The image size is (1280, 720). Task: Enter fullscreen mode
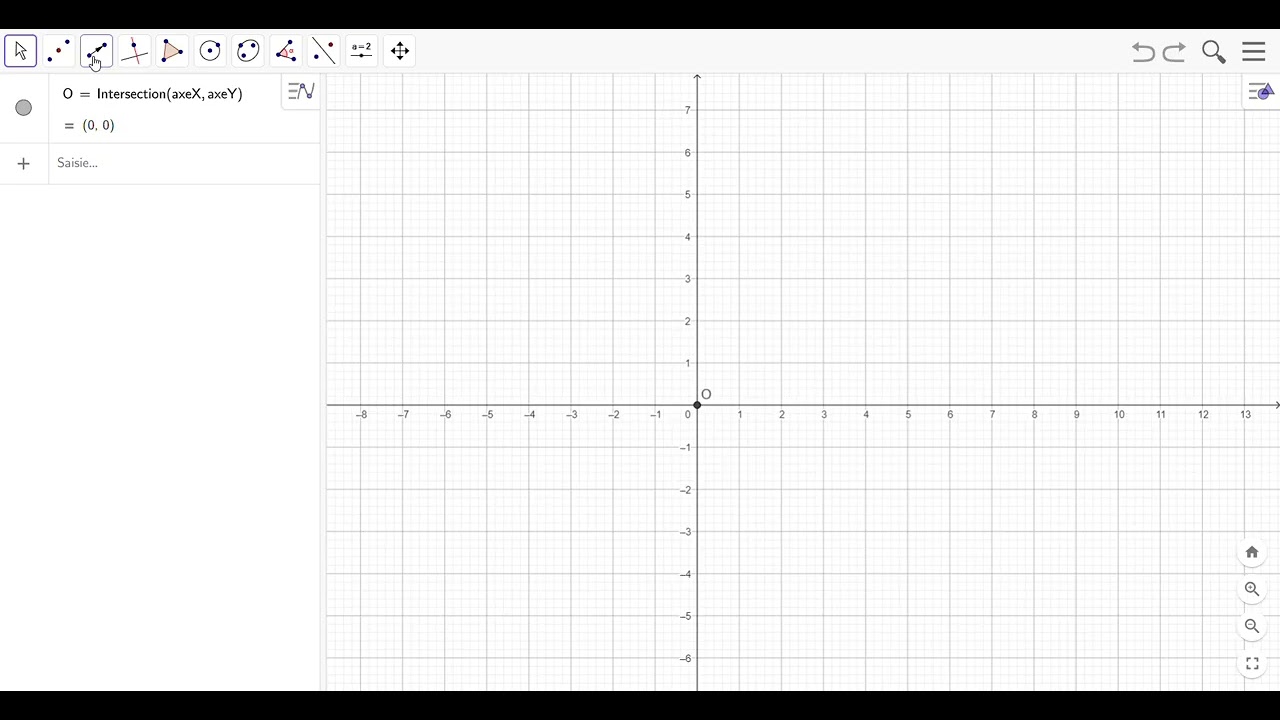pyautogui.click(x=1252, y=663)
